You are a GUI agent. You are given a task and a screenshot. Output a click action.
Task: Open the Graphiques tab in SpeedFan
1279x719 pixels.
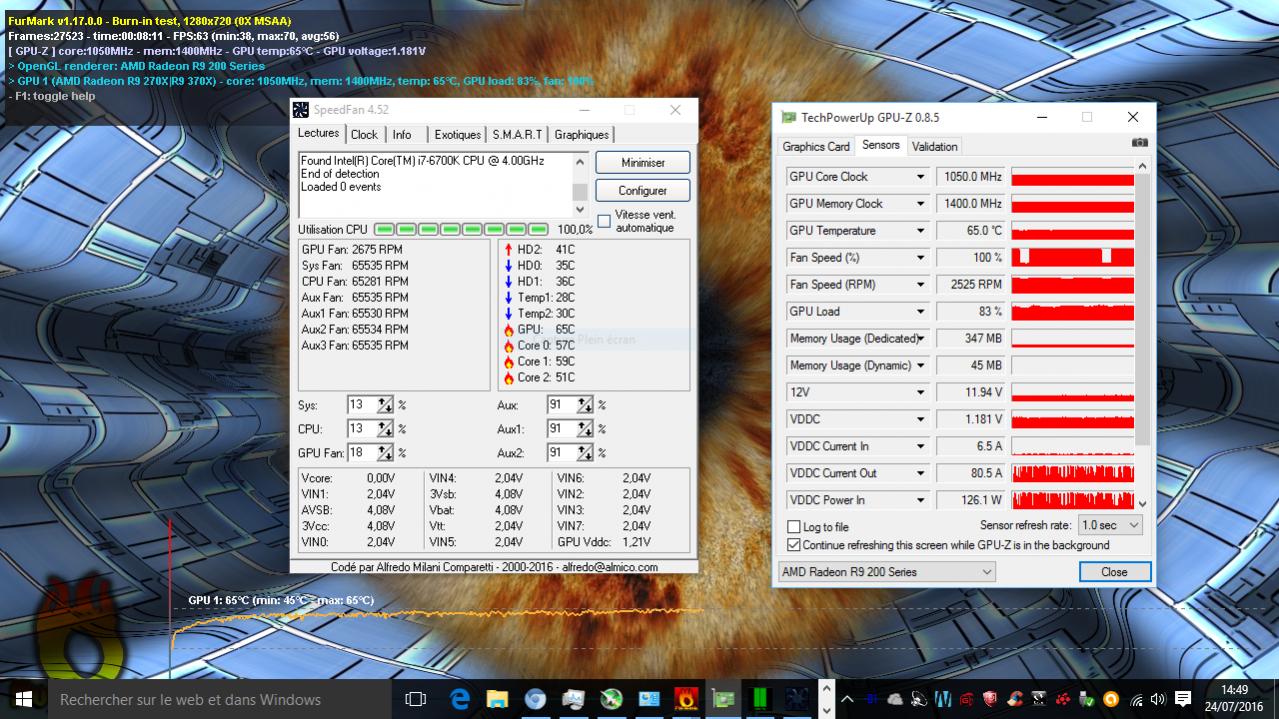tap(581, 135)
